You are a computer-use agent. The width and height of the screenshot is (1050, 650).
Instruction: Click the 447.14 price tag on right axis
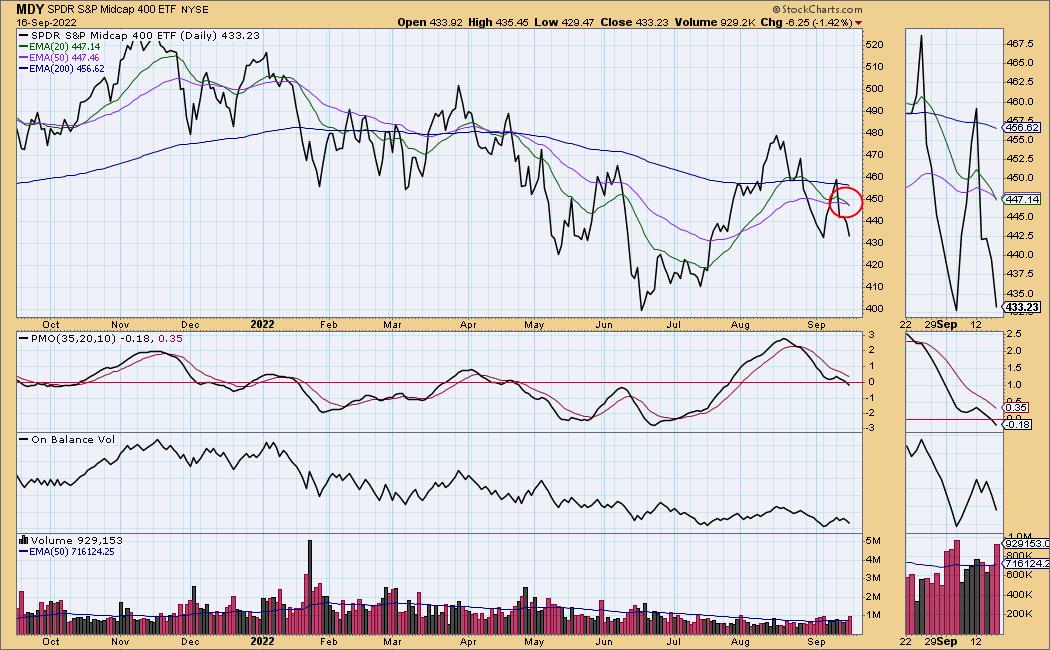click(x=1023, y=199)
